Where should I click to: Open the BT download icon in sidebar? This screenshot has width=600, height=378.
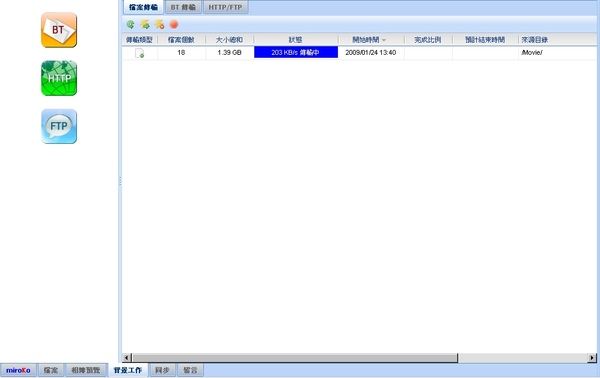[59, 30]
